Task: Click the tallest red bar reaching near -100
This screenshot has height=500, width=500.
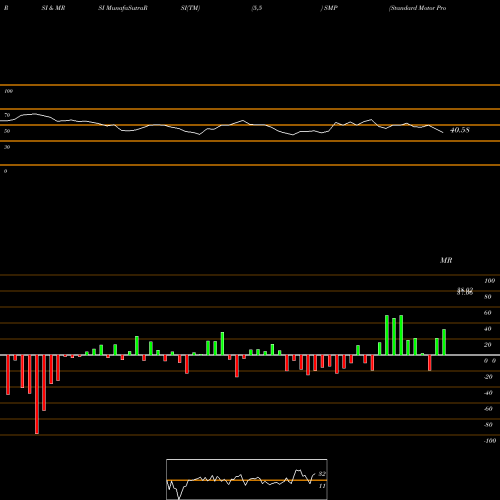Action: point(37,394)
